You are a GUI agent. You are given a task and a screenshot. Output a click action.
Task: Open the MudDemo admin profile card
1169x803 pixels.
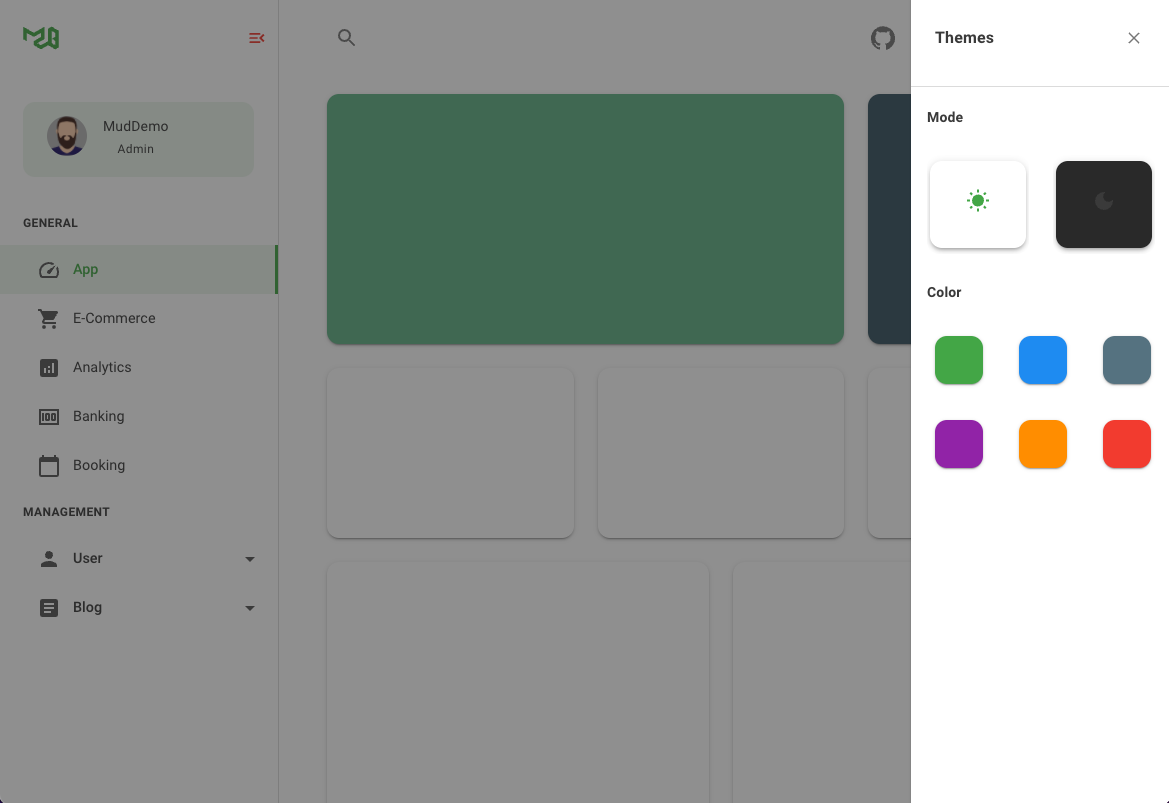point(137,136)
